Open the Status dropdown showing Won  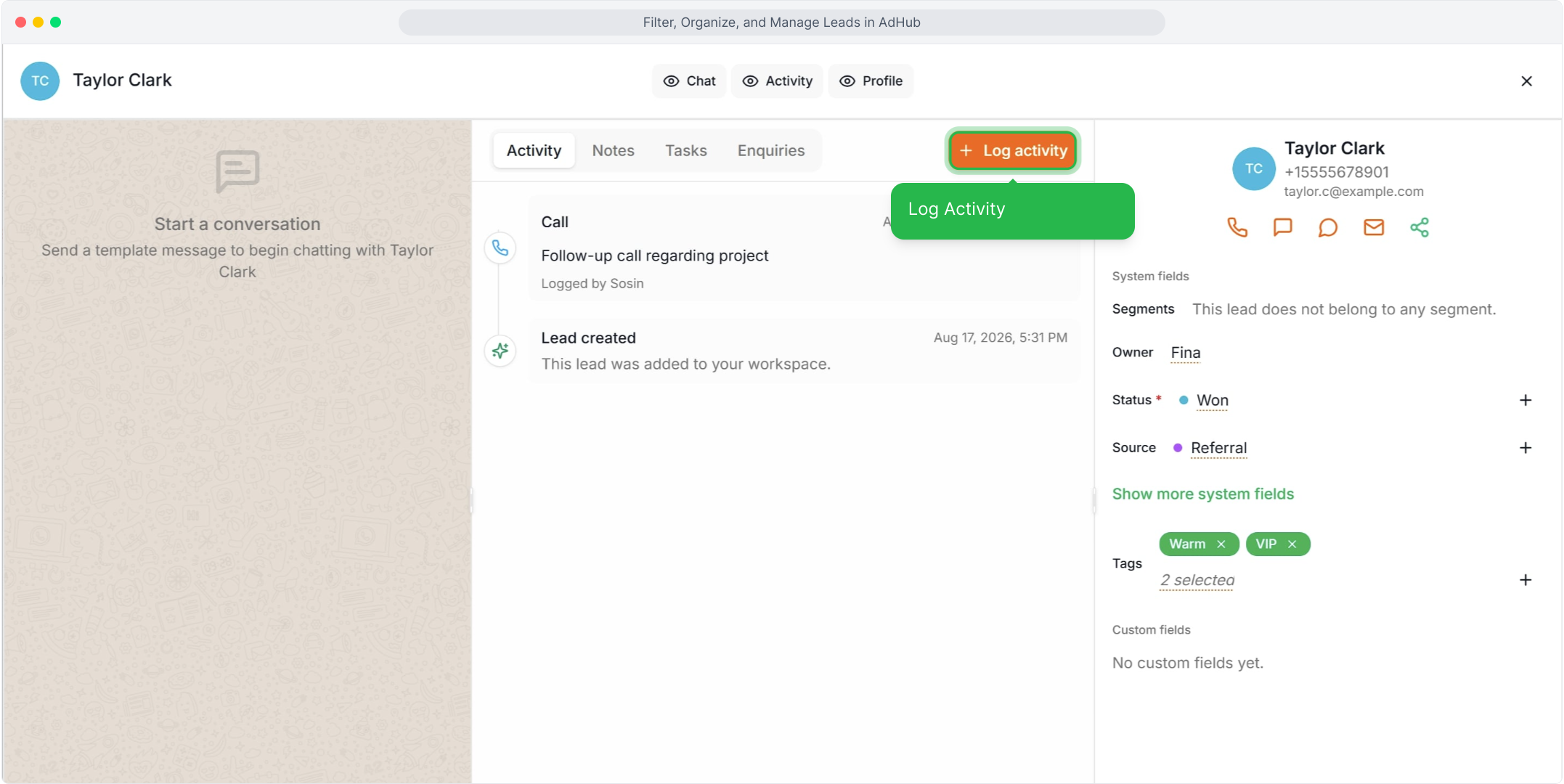(x=1212, y=401)
